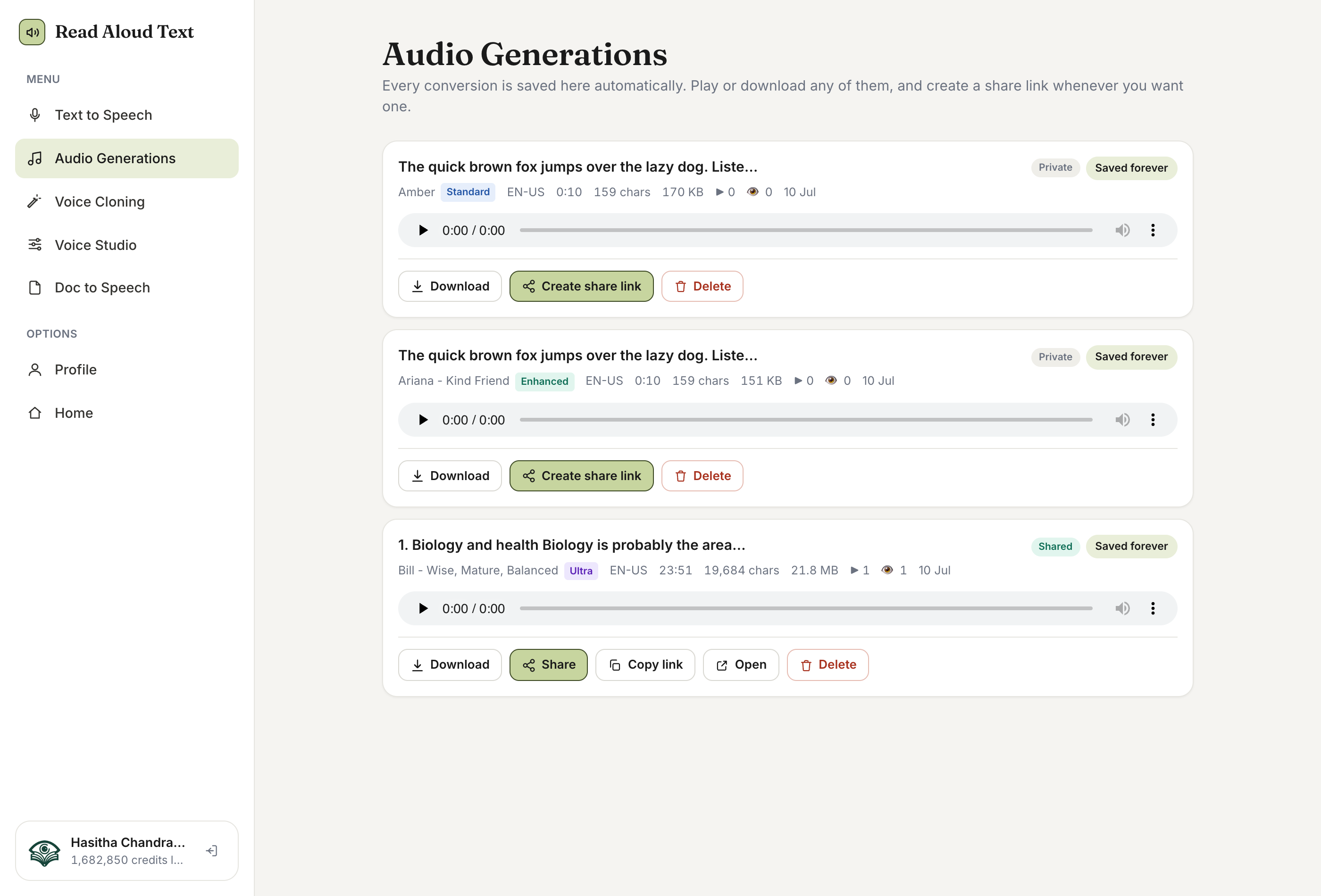Click the Bill - Wise, Mature, Balanced voice name
Image resolution: width=1321 pixels, height=896 pixels.
point(478,571)
